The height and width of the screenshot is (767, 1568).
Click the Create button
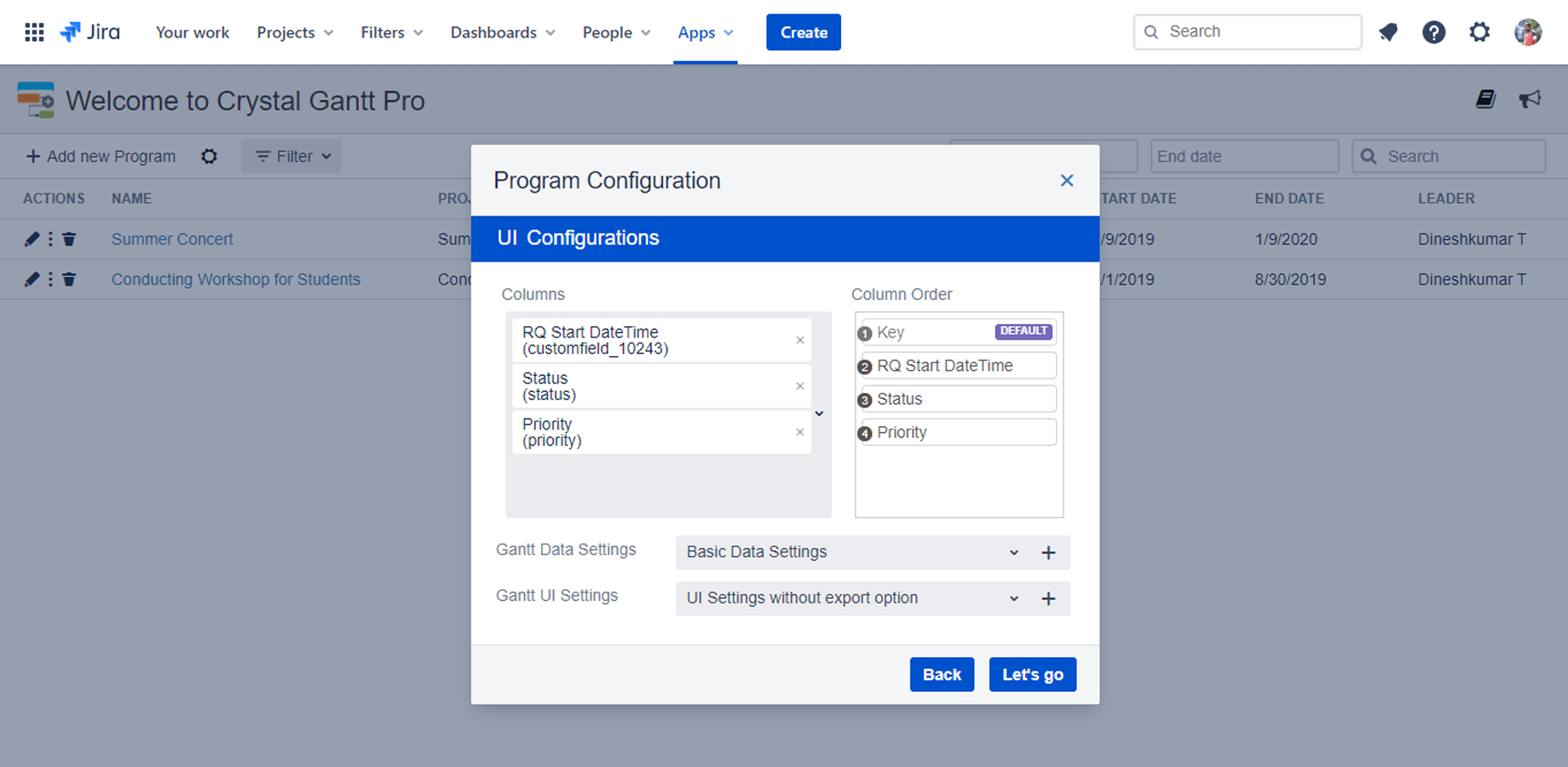click(804, 32)
